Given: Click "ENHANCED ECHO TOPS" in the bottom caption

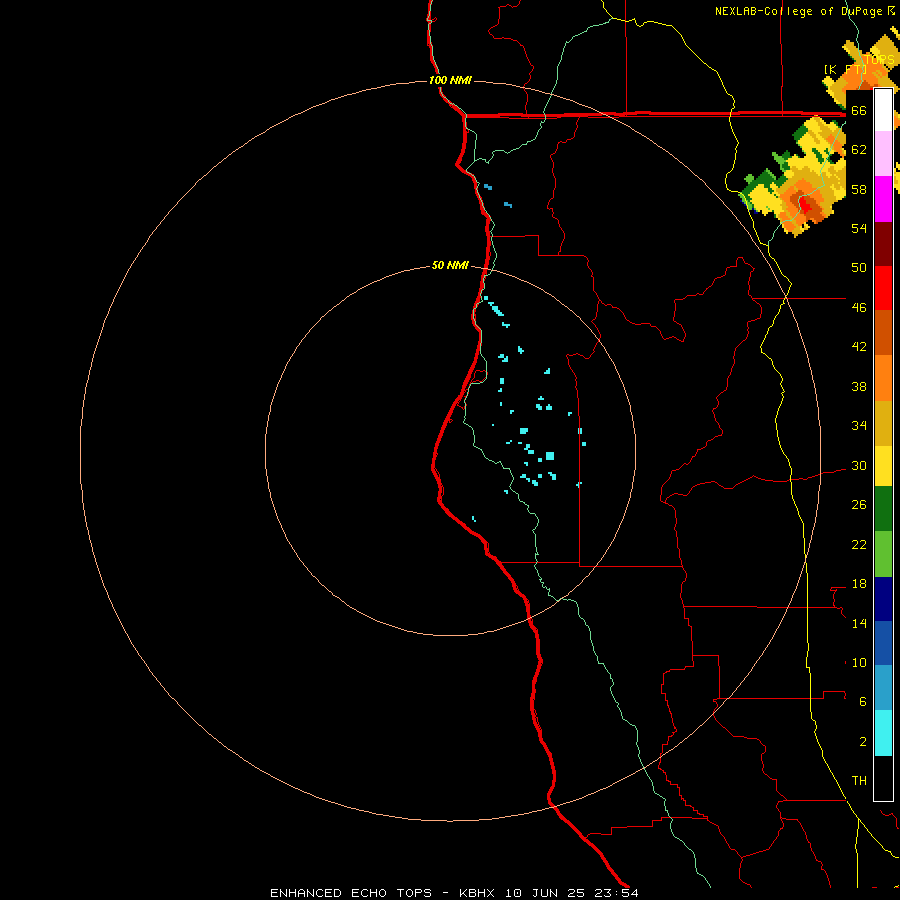Looking at the screenshot, I should [351, 893].
